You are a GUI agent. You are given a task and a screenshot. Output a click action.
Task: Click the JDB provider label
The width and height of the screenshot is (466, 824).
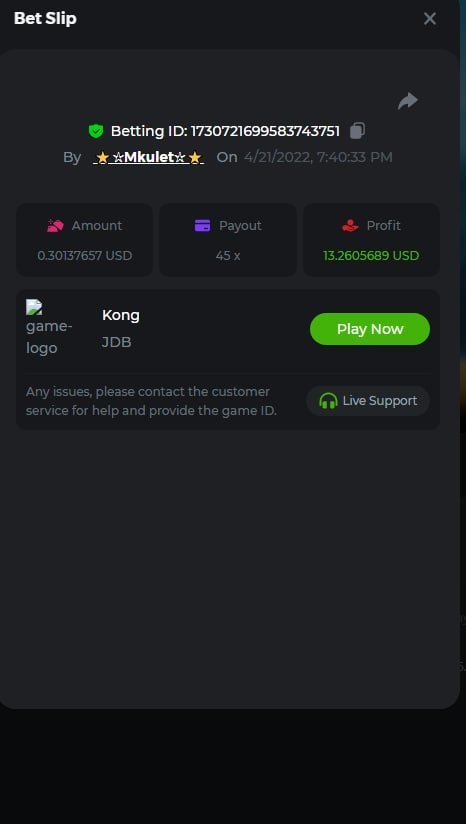(x=117, y=343)
